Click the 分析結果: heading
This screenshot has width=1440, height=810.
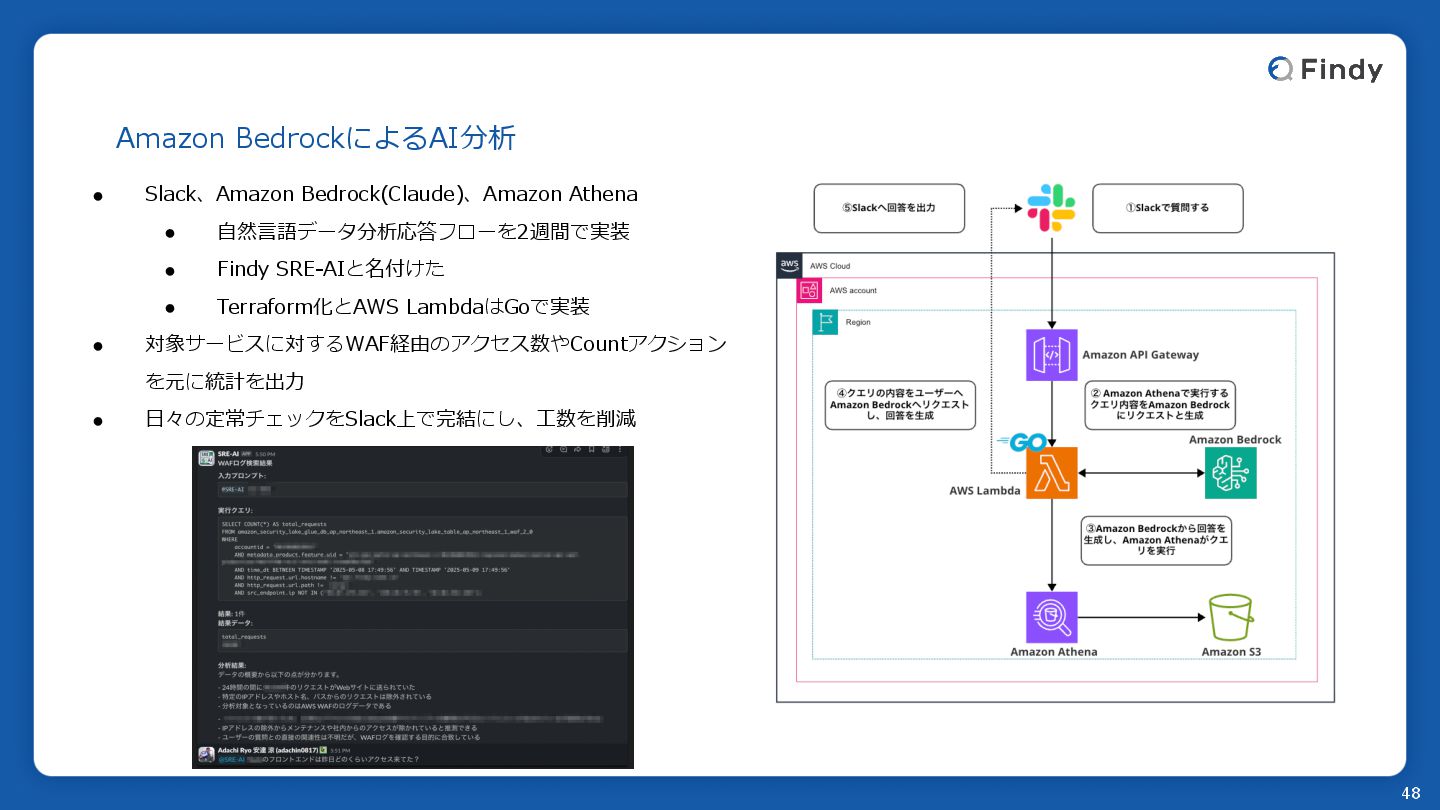click(231, 664)
